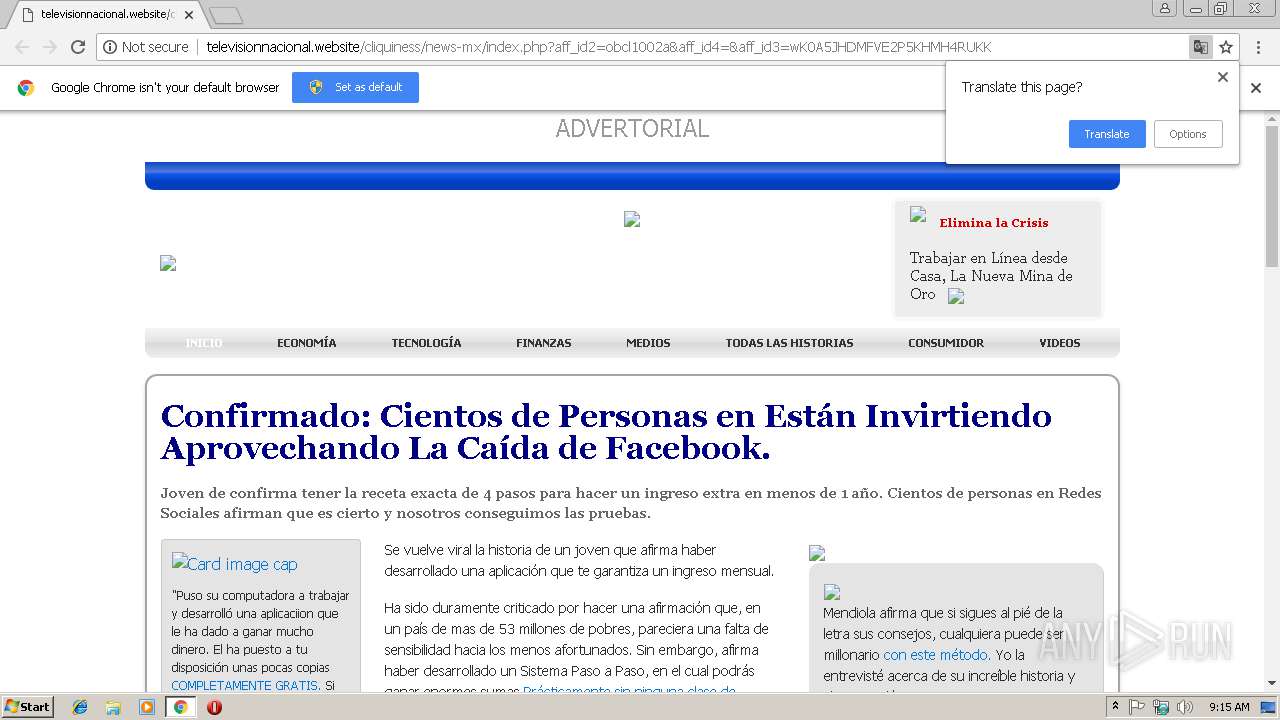Image resolution: width=1280 pixels, height=720 pixels.
Task: Reload the page with refresh icon
Action: pos(78,47)
